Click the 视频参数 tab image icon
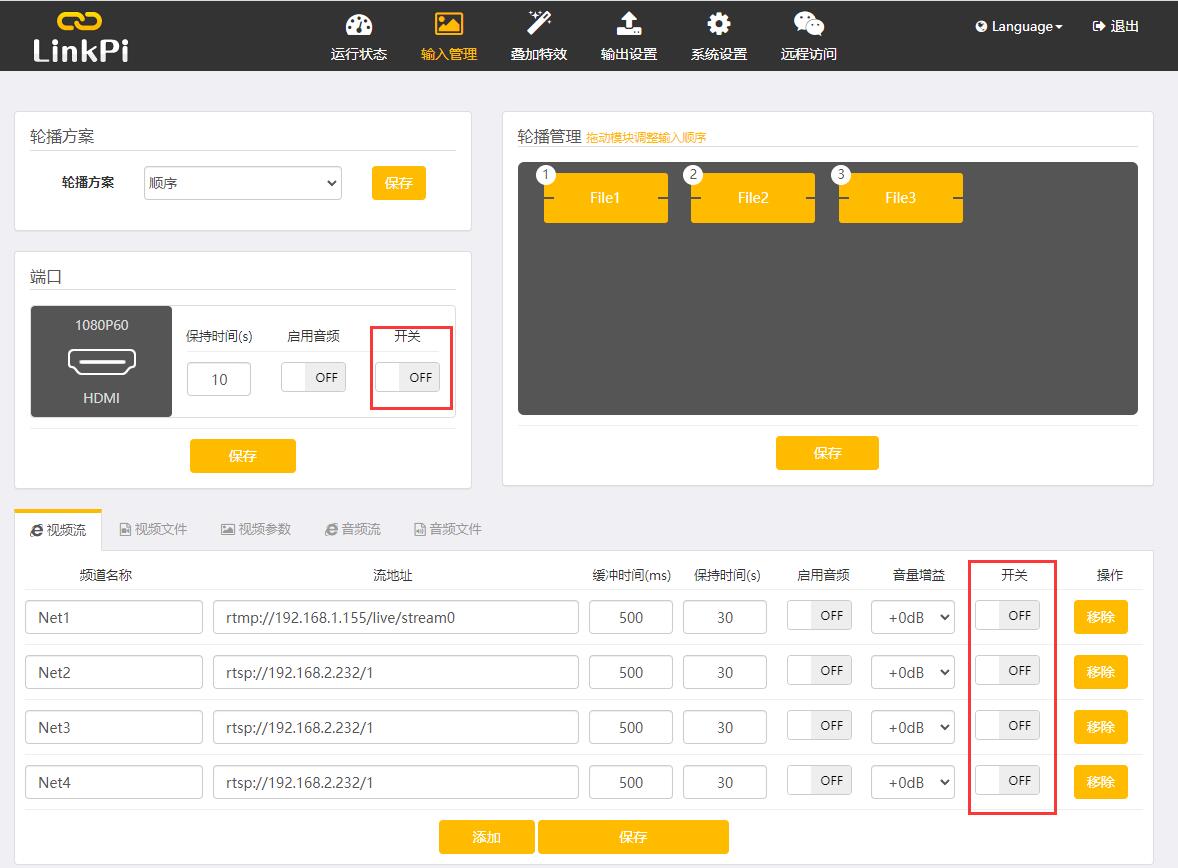The height and width of the screenshot is (868, 1178). [228, 530]
